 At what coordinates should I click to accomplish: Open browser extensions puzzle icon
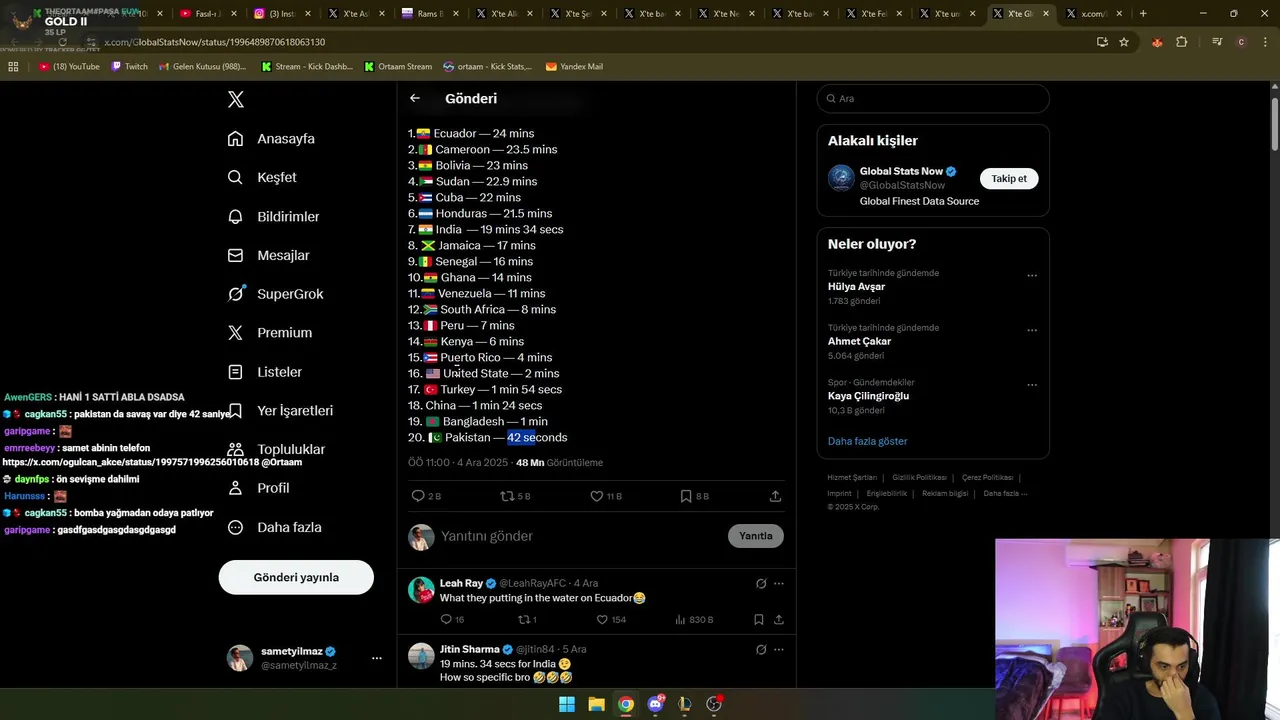pyautogui.click(x=1182, y=42)
